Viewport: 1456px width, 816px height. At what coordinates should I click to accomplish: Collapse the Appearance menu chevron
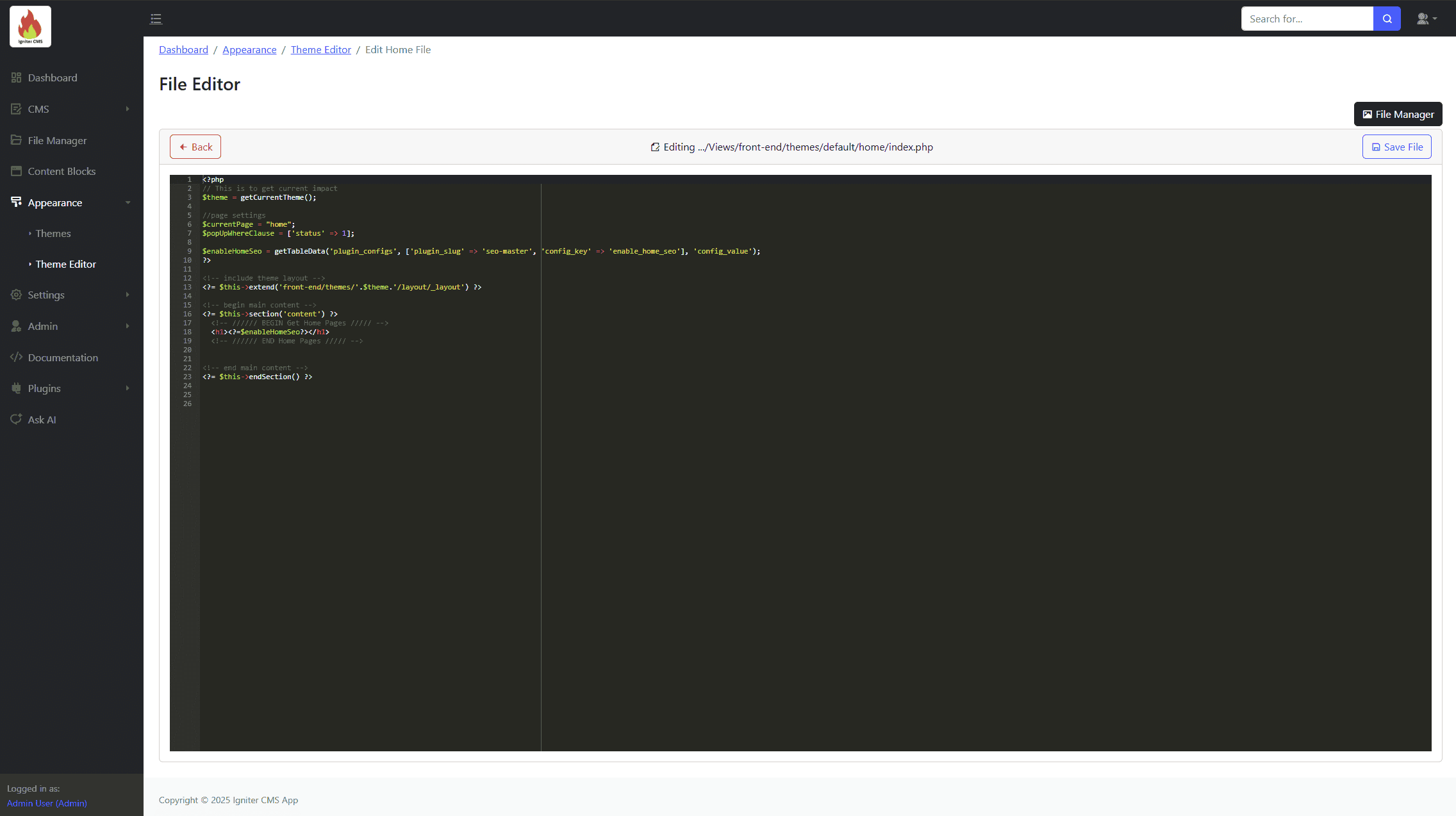pos(128,202)
